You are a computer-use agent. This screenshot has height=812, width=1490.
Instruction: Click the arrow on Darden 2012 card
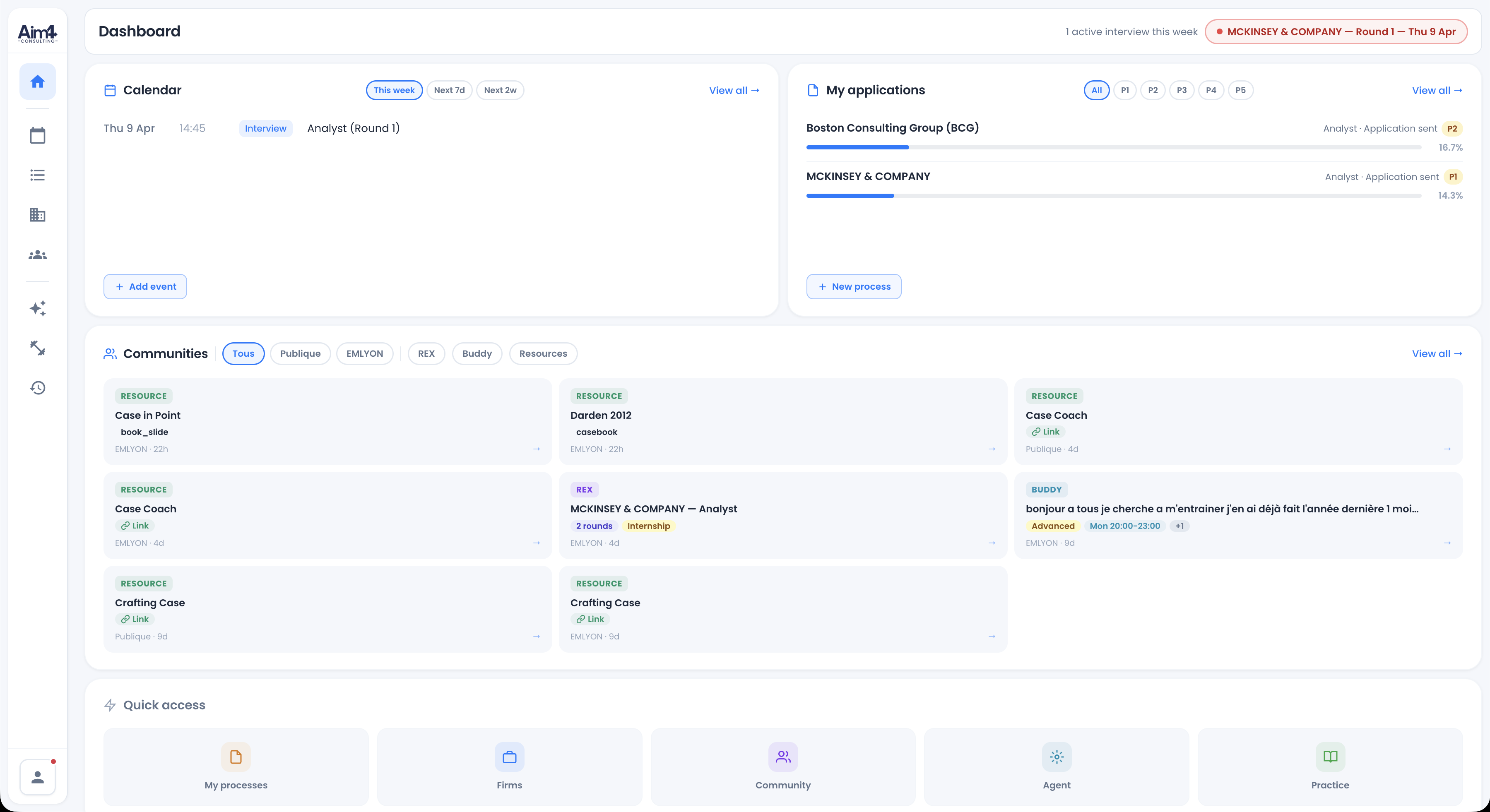pyautogui.click(x=992, y=449)
